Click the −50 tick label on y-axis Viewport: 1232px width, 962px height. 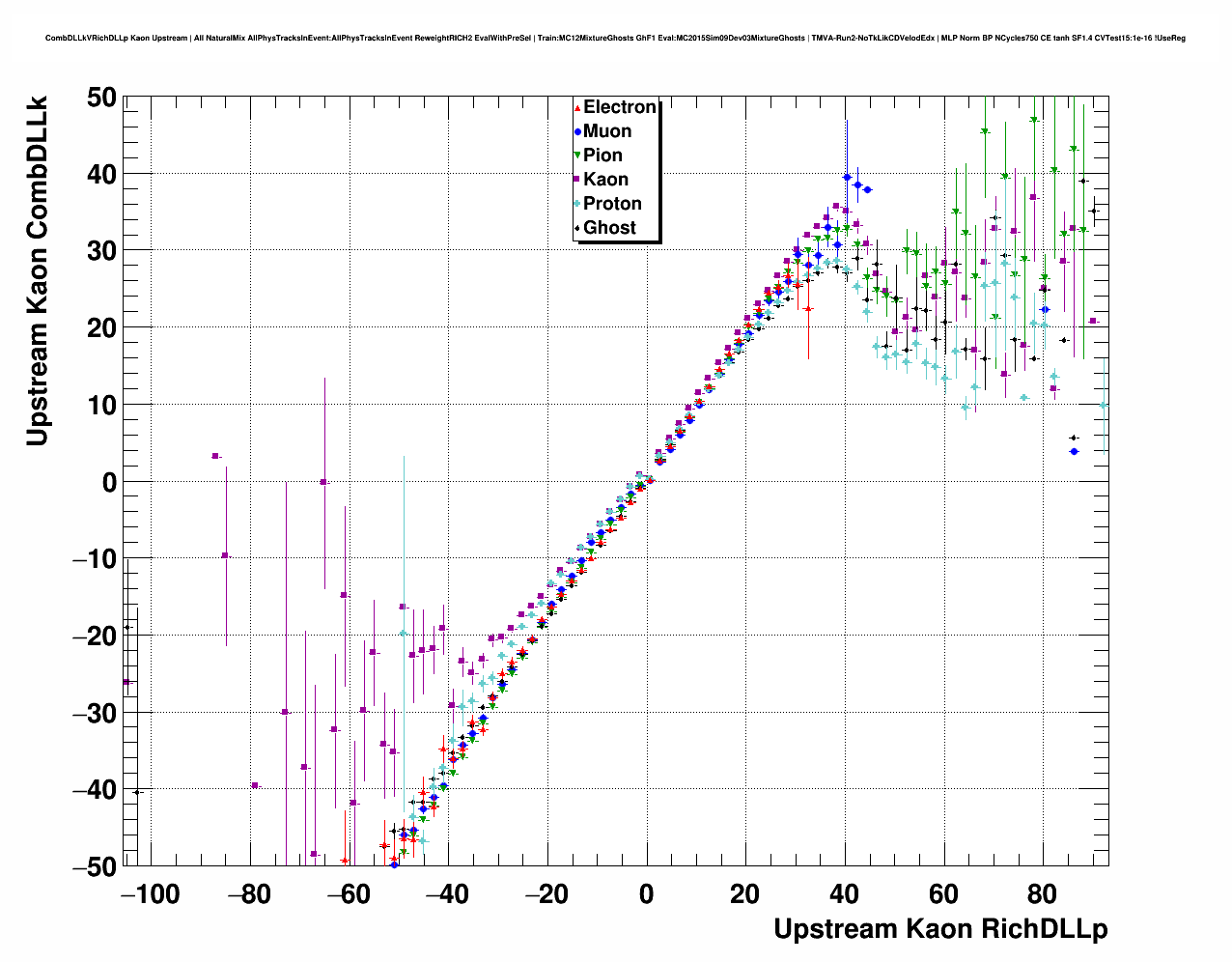pyautogui.click(x=94, y=866)
